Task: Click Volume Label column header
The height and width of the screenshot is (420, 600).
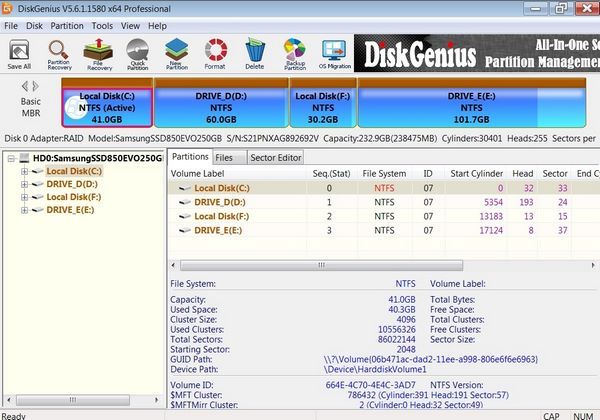Action: (237, 174)
